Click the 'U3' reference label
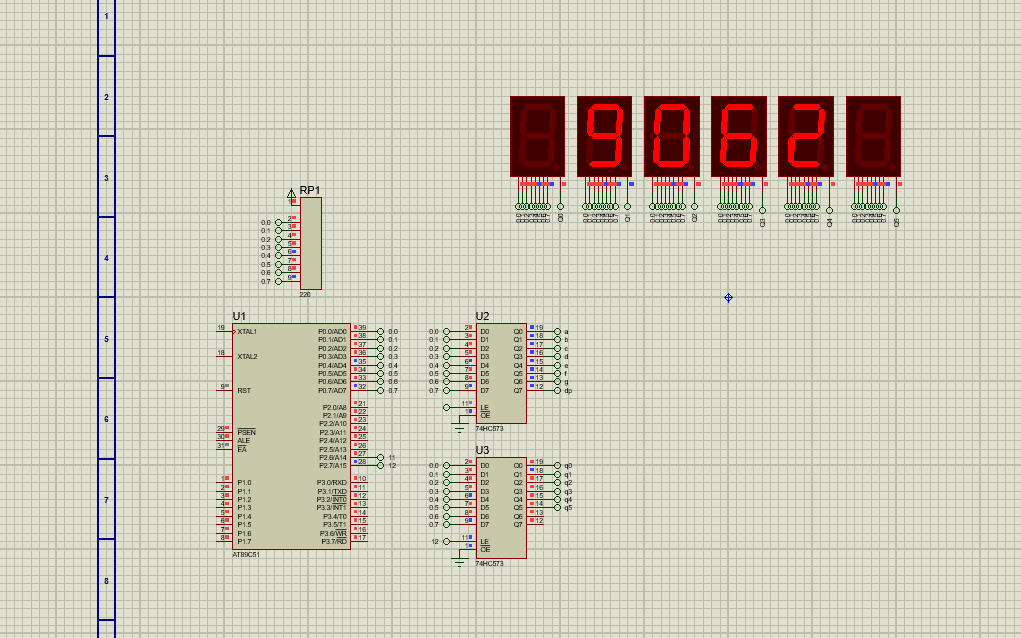This screenshot has width=1021, height=638. [483, 451]
